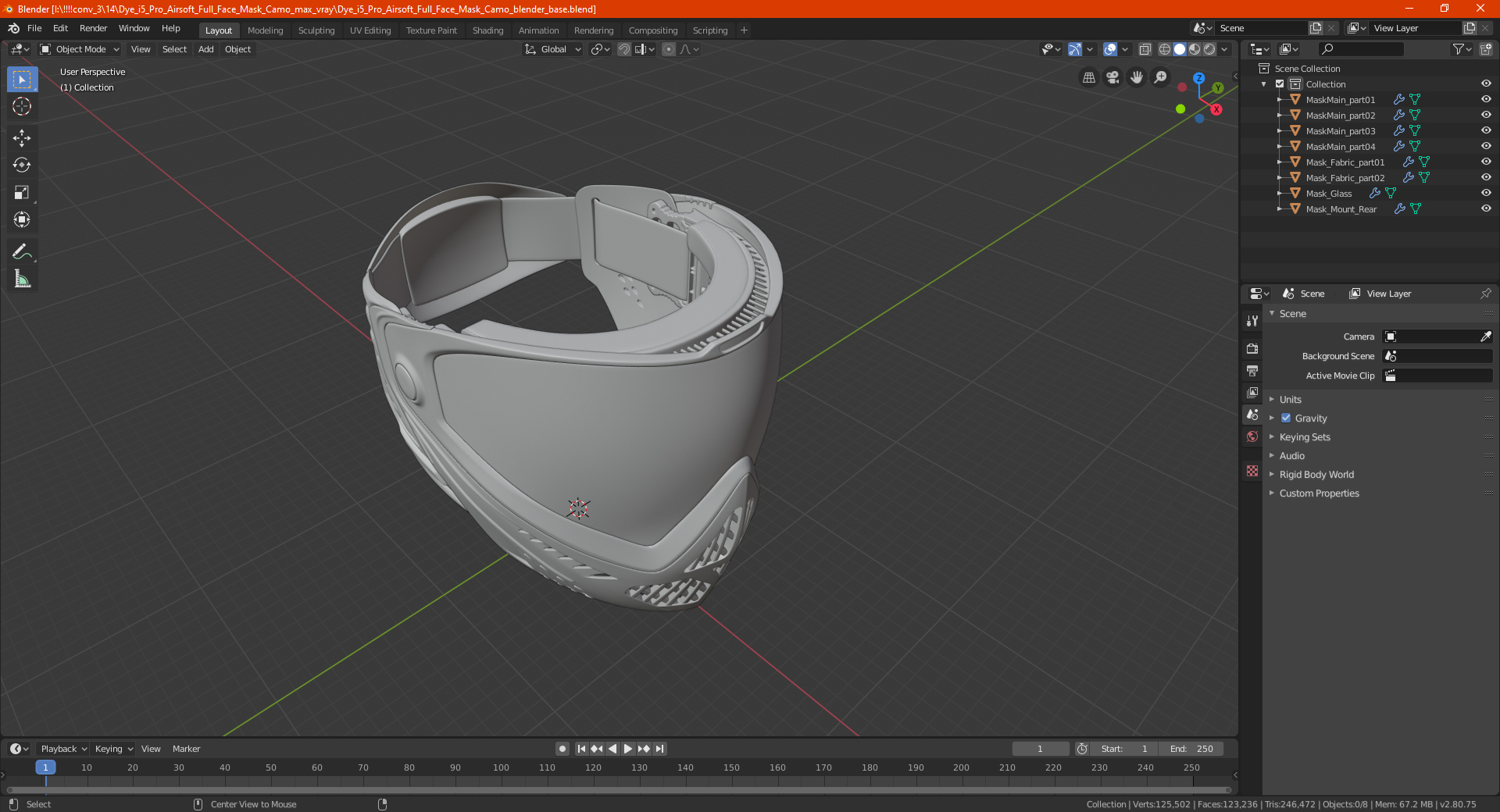Choose the Measure tool
1500x812 pixels.
(x=22, y=279)
